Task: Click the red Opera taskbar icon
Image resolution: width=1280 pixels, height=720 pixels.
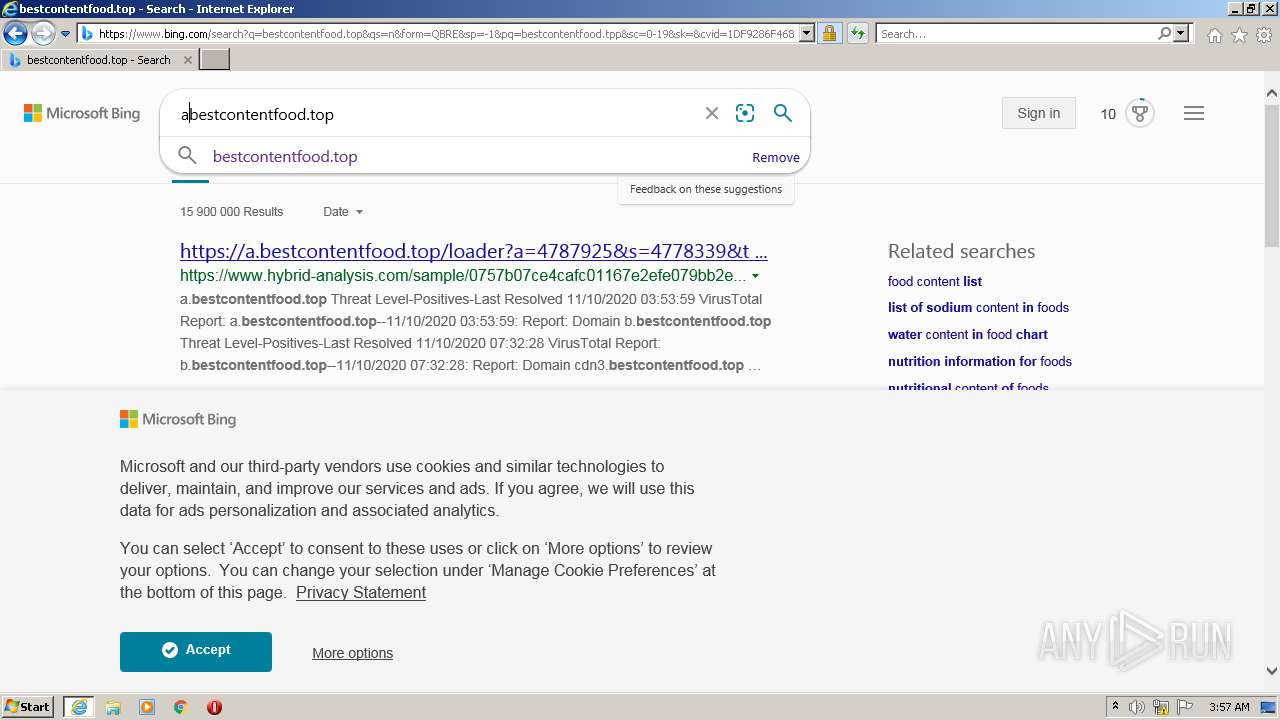Action: (214, 707)
